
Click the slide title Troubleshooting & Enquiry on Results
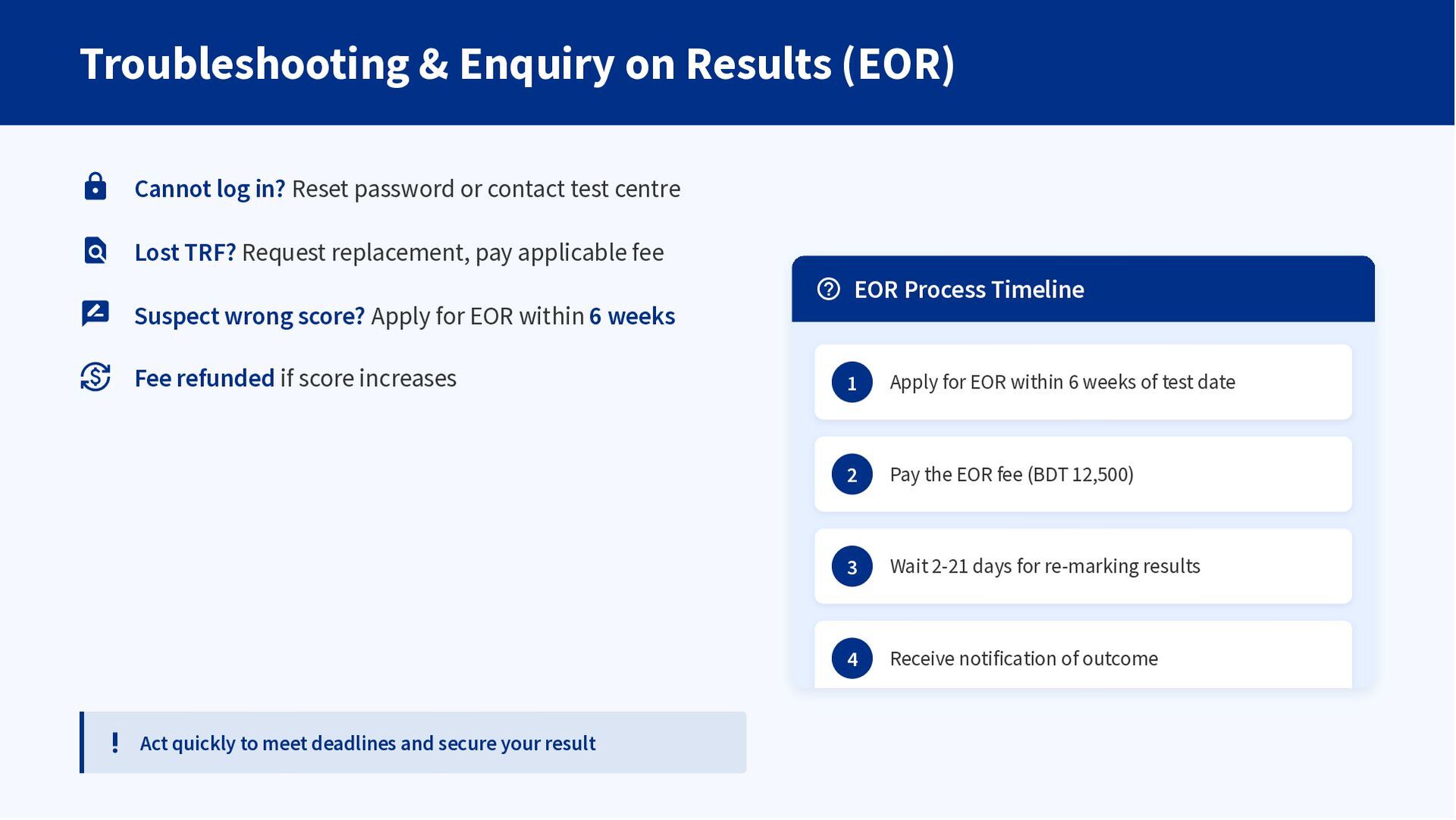click(x=517, y=63)
